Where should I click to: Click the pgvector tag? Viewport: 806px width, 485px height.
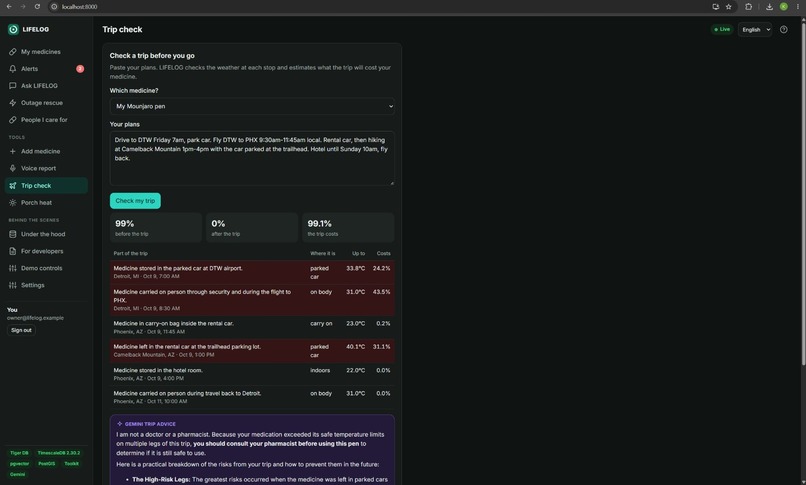point(20,464)
